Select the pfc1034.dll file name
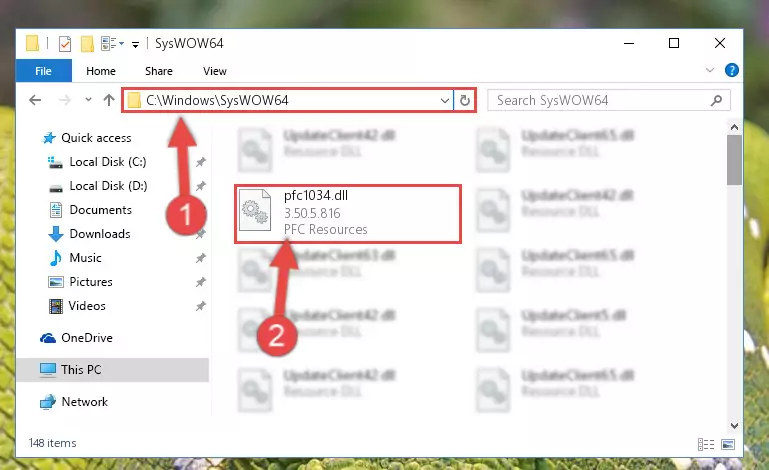Image resolution: width=769 pixels, height=470 pixels. click(x=316, y=196)
